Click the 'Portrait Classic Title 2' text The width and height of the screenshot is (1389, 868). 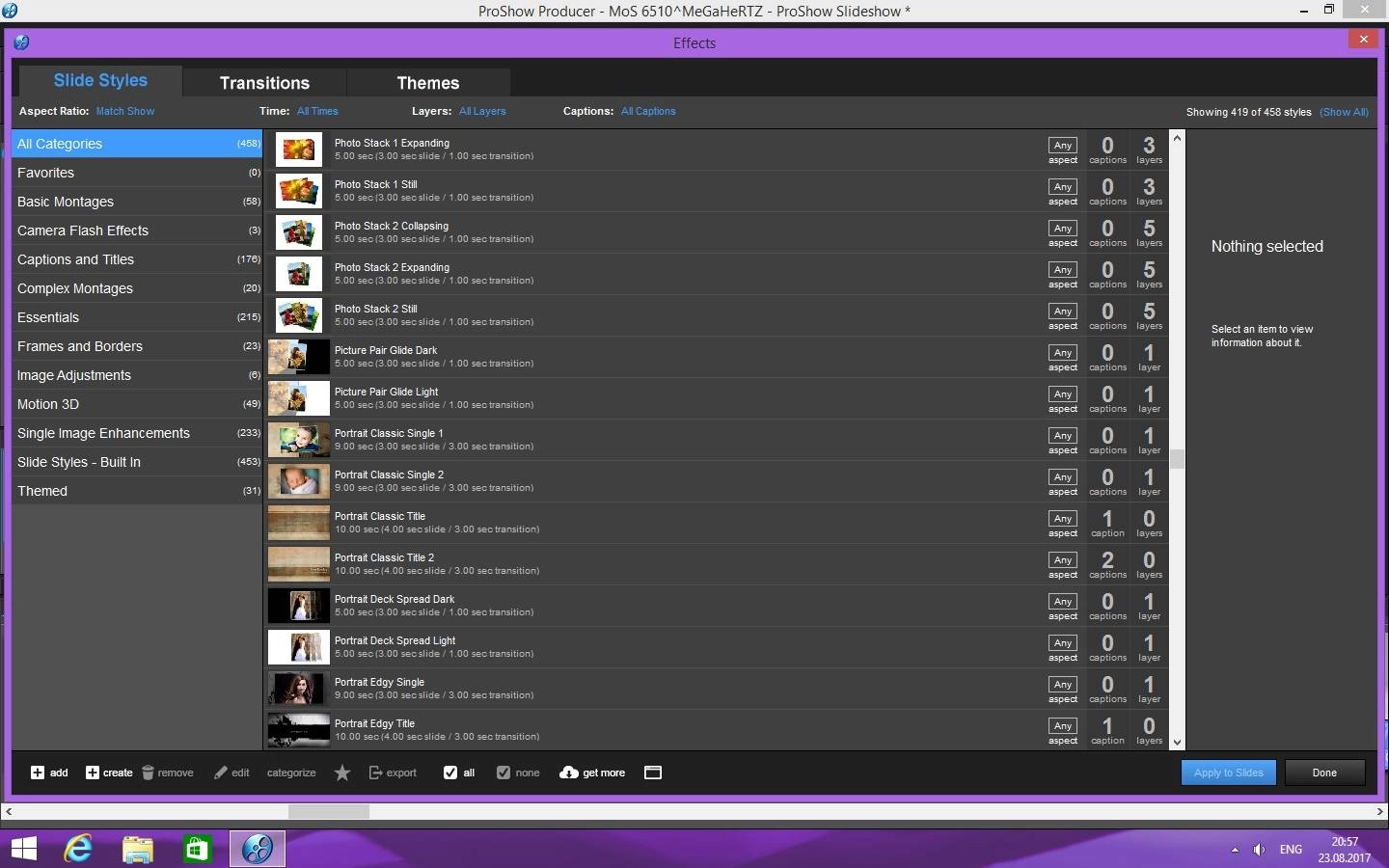click(384, 557)
